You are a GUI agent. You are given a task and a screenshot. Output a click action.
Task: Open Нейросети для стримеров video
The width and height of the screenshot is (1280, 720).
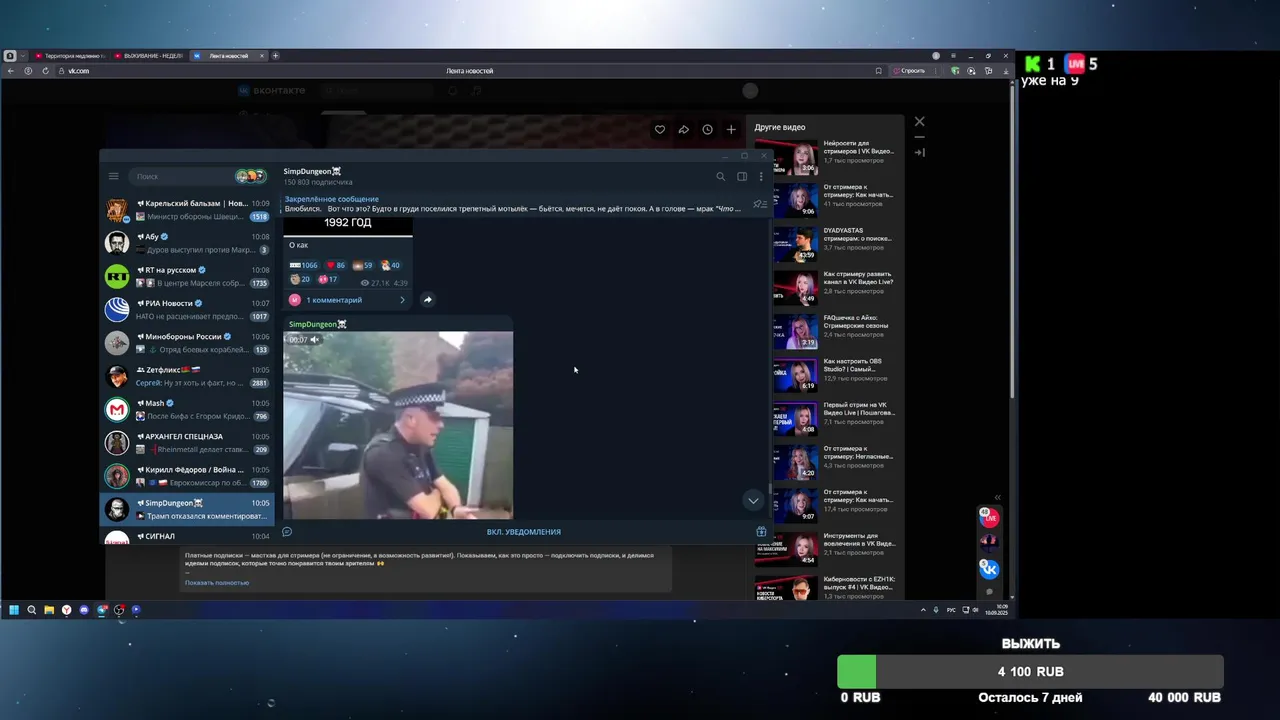pyautogui.click(x=835, y=156)
